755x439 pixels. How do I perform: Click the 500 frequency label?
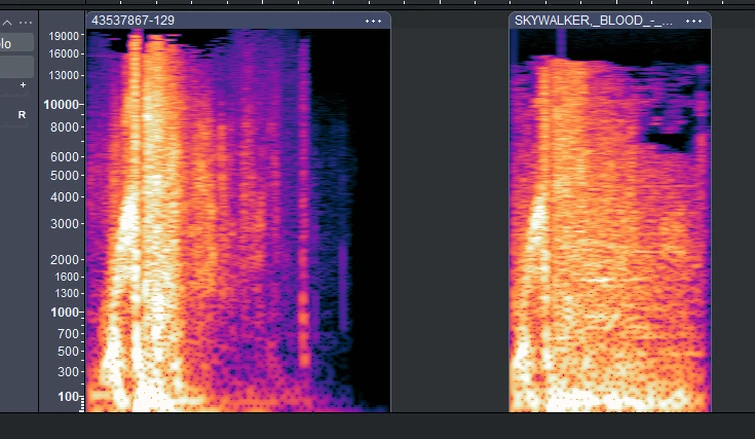point(68,351)
